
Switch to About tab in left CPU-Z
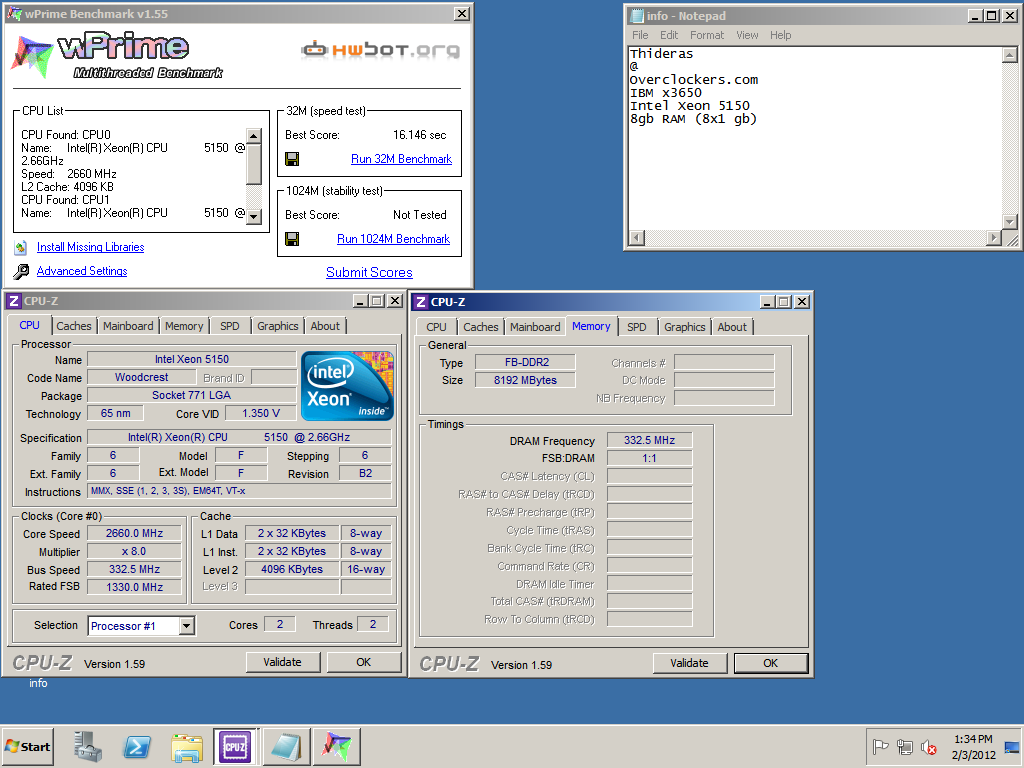coord(325,326)
